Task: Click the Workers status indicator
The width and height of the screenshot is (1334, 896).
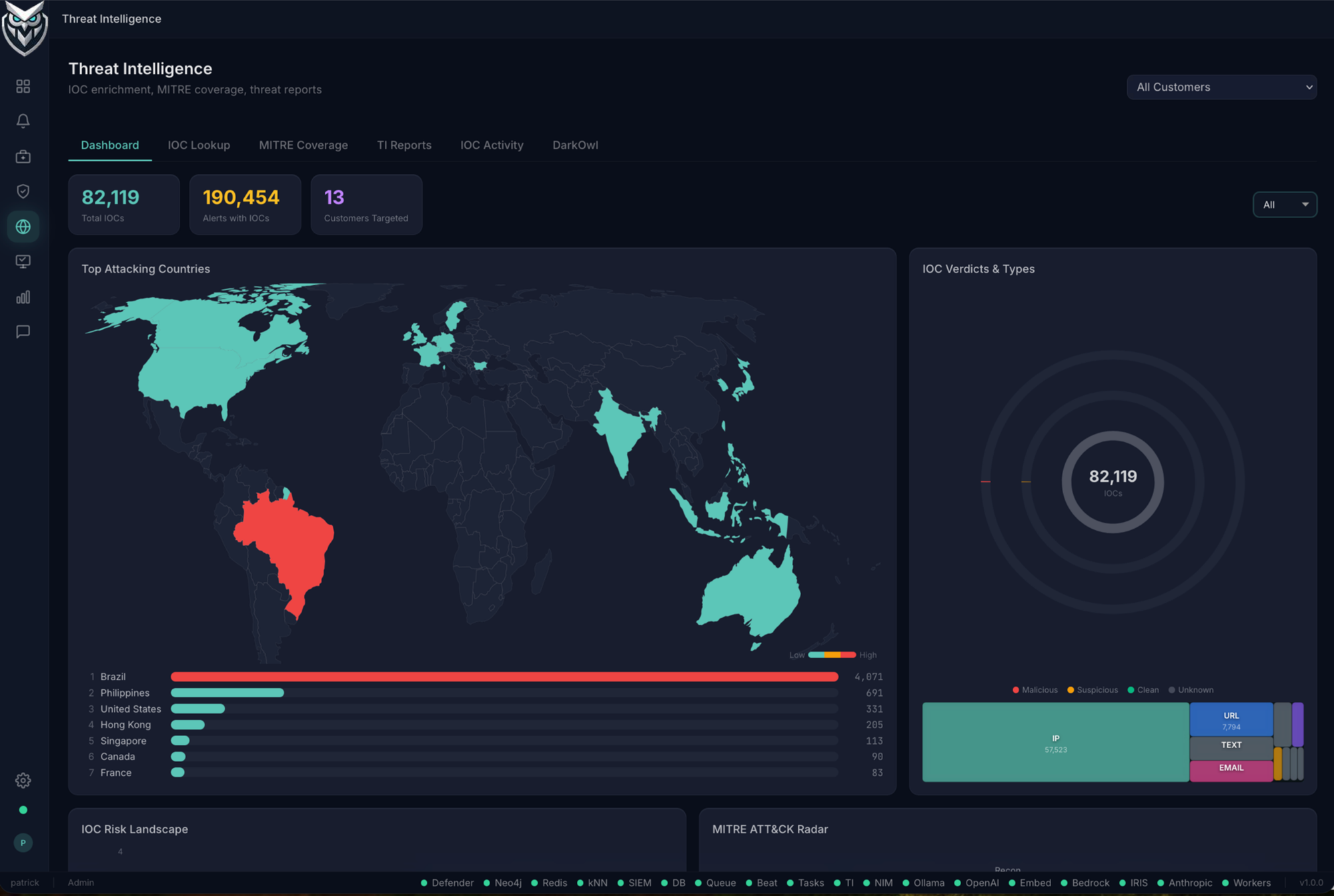Action: (1247, 883)
